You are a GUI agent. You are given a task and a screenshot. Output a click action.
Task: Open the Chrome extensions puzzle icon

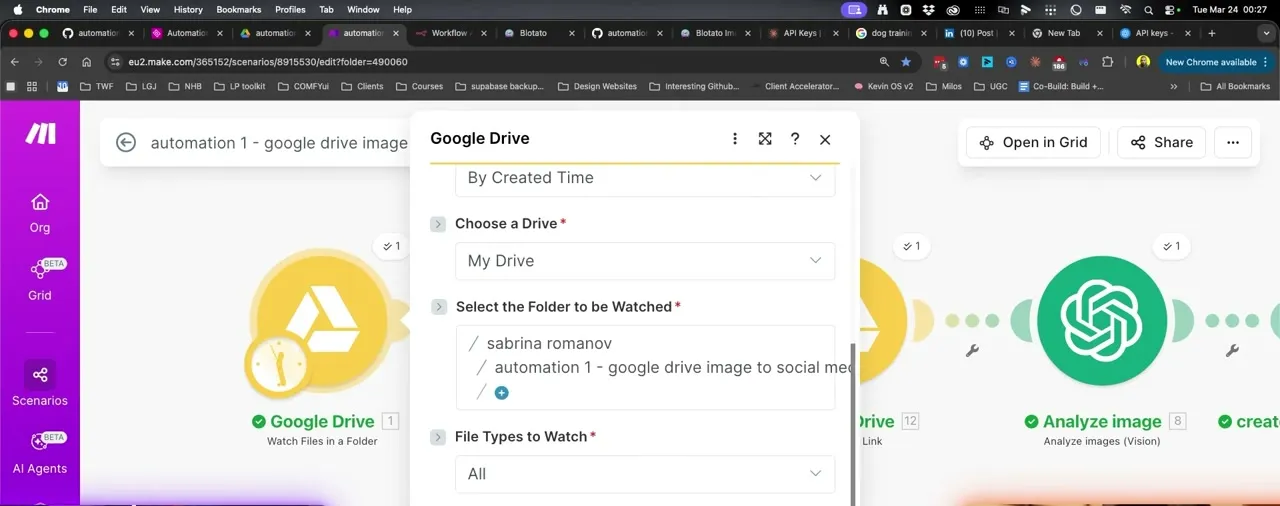(1107, 62)
